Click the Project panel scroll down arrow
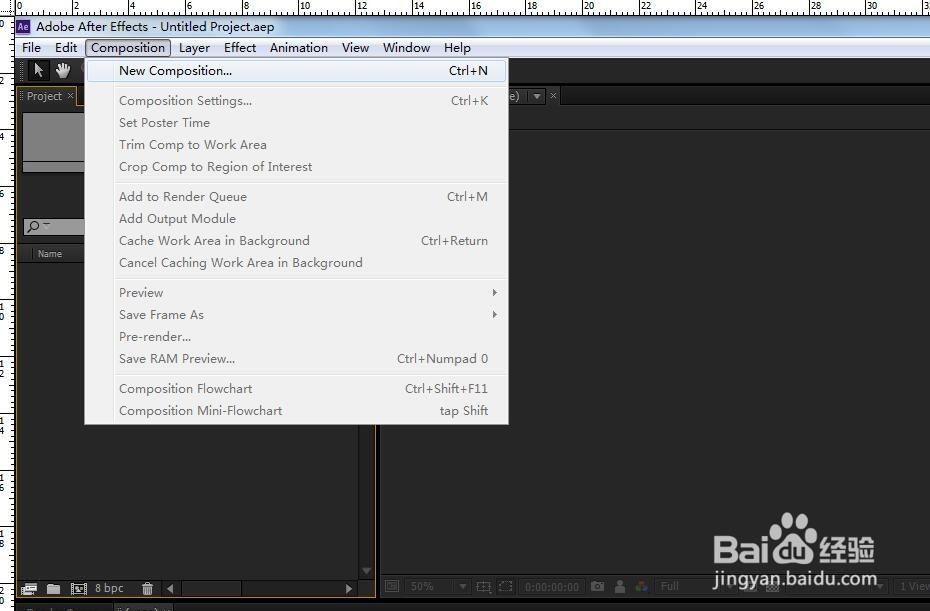The height and width of the screenshot is (611, 930). pyautogui.click(x=367, y=571)
